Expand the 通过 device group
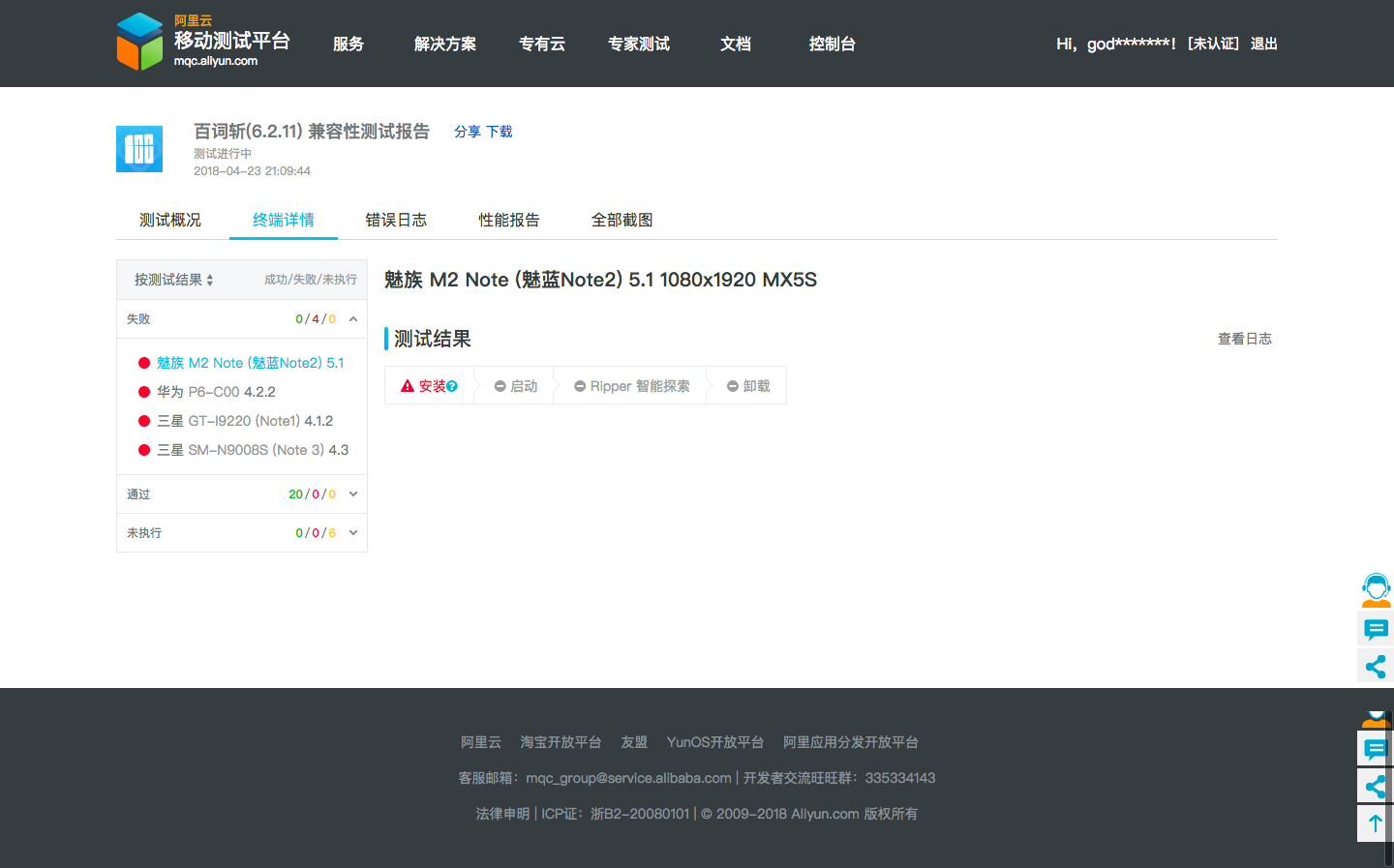 tap(242, 494)
